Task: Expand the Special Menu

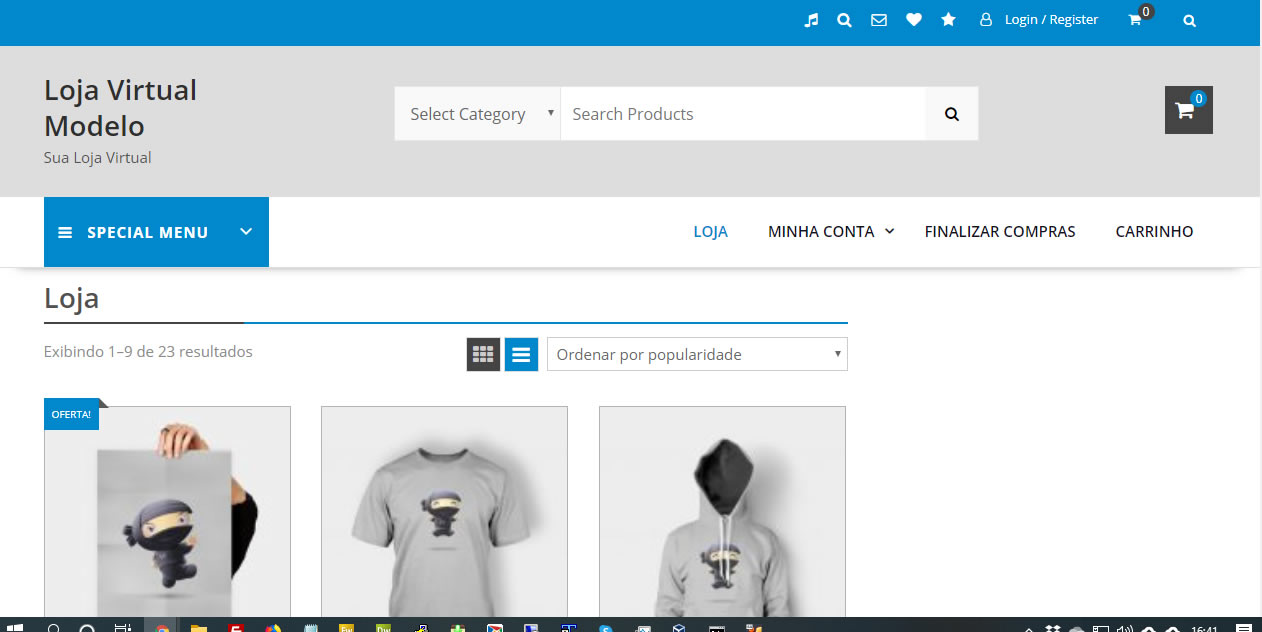Action: 156,232
